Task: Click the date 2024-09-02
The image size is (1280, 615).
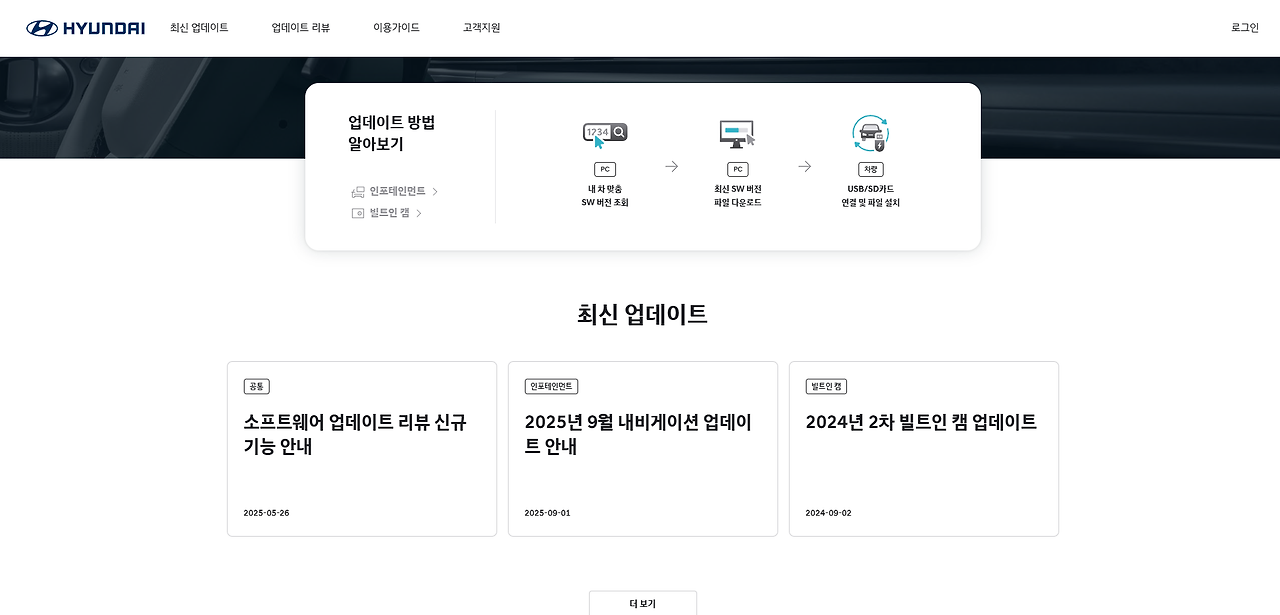Action: [828, 513]
